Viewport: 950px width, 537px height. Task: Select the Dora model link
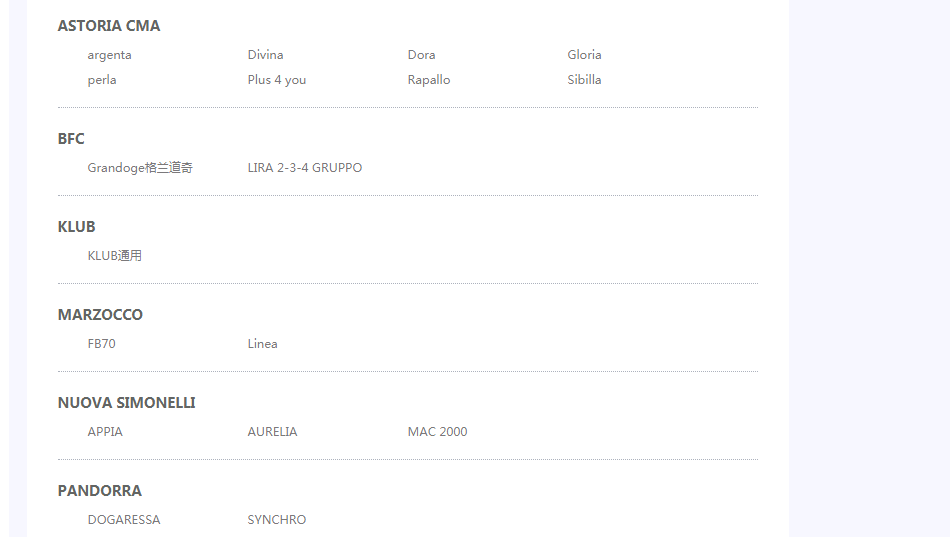coord(421,55)
